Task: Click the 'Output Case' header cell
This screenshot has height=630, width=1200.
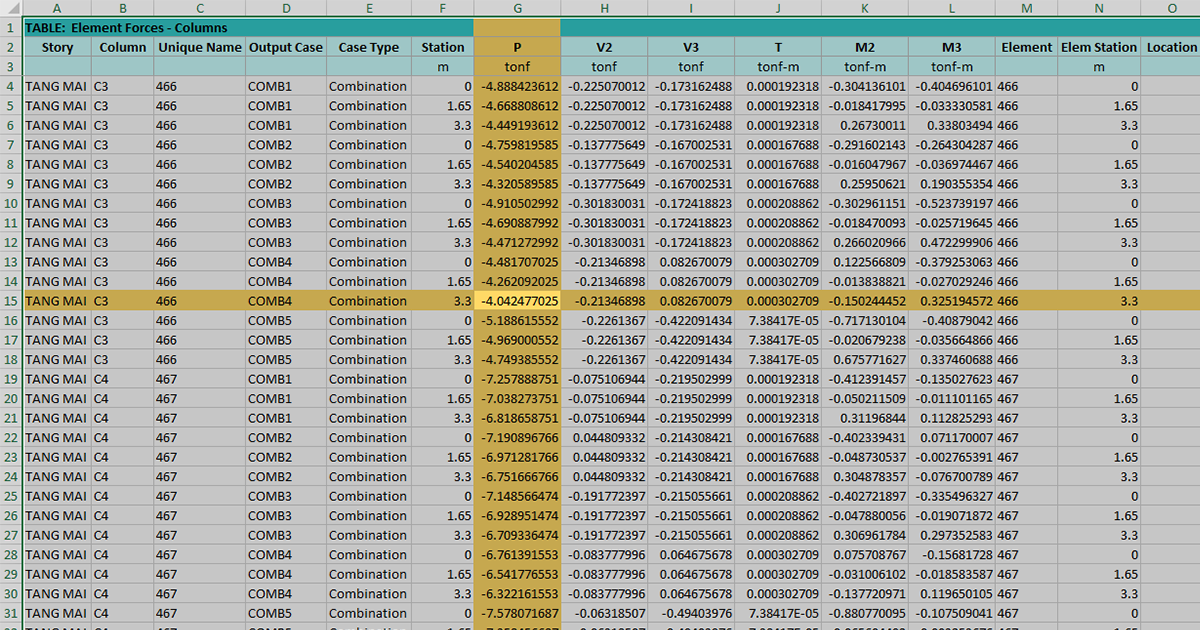Action: click(286, 47)
